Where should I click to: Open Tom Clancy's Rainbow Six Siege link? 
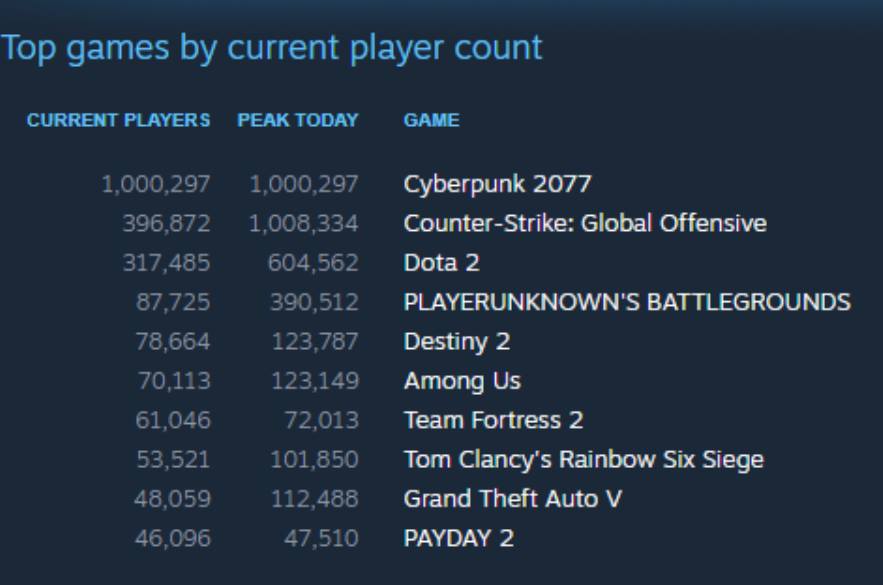click(583, 460)
